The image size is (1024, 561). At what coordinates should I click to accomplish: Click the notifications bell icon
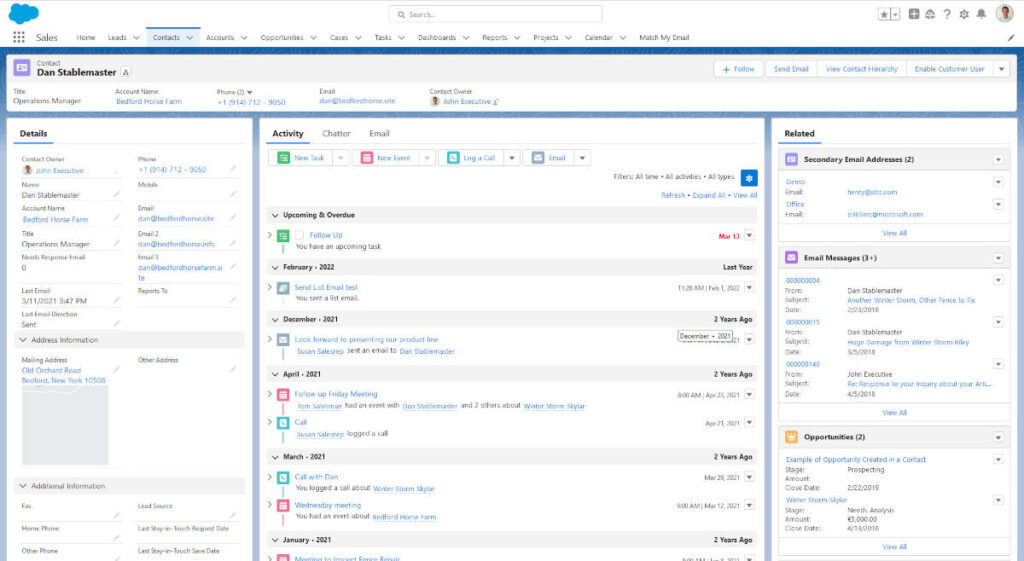coord(981,14)
